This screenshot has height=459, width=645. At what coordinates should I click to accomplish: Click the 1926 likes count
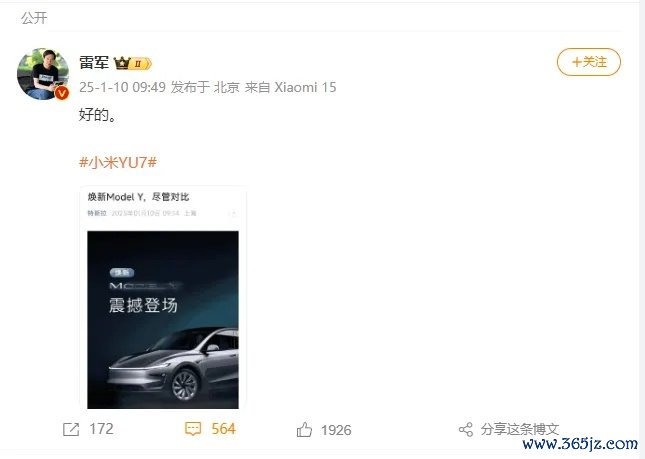pos(336,430)
